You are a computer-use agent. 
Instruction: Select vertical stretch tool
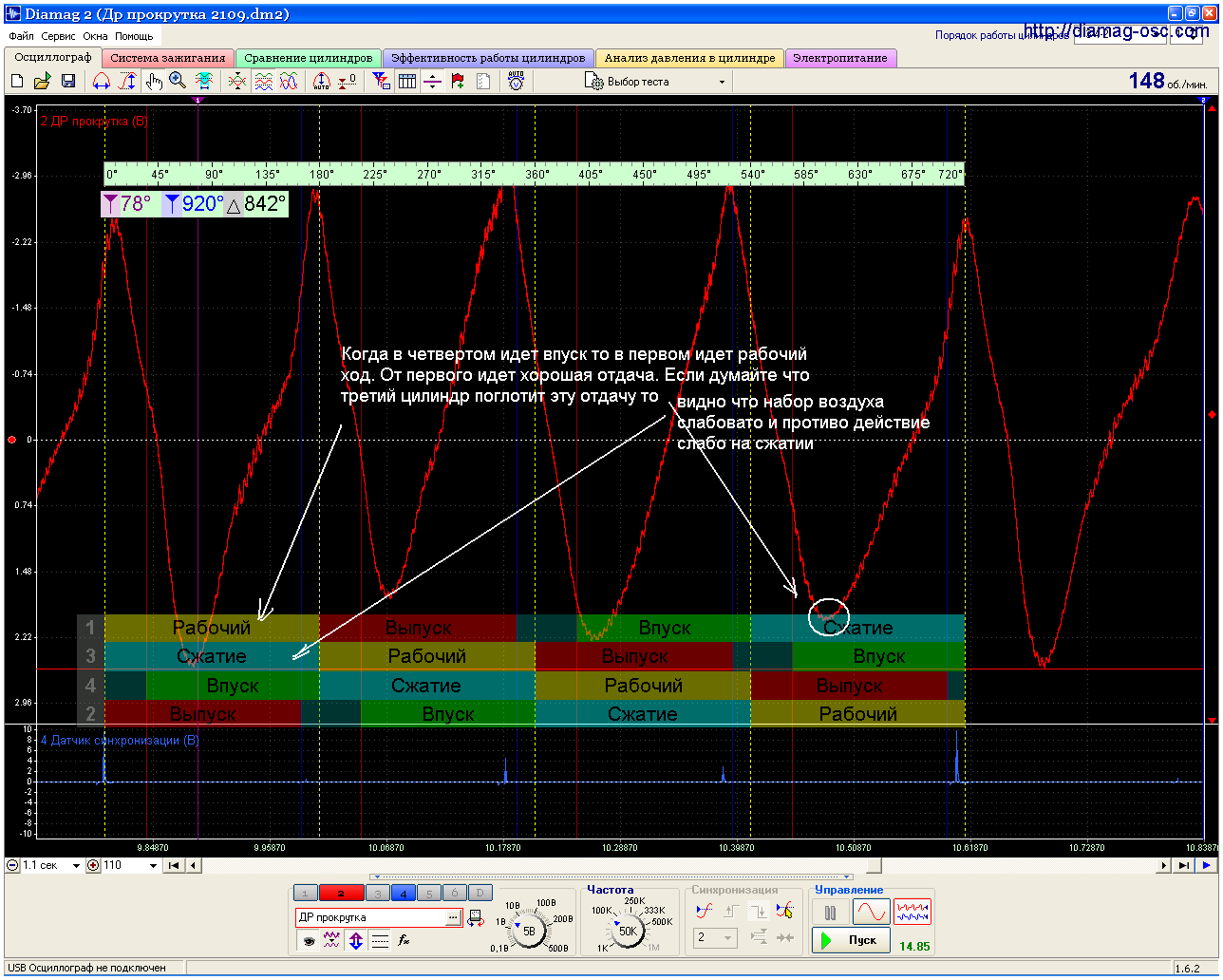127,82
